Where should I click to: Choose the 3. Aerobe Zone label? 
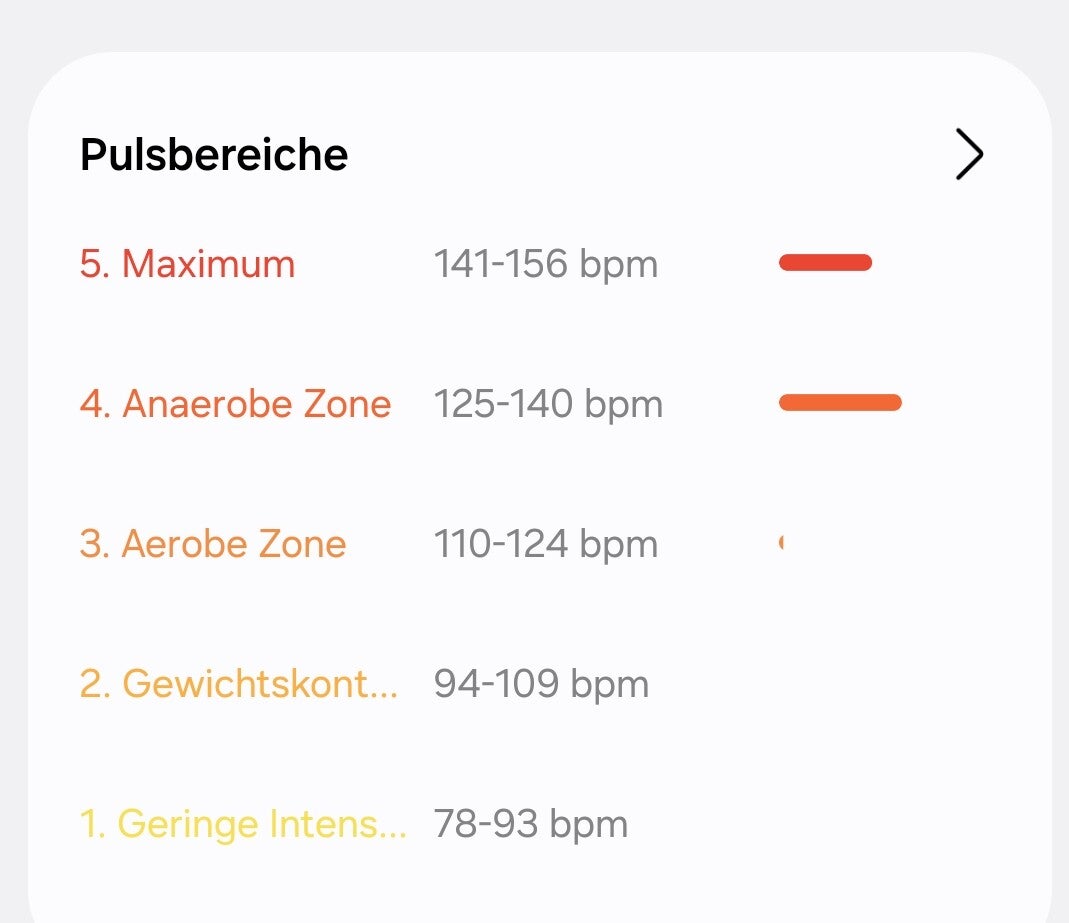[212, 544]
